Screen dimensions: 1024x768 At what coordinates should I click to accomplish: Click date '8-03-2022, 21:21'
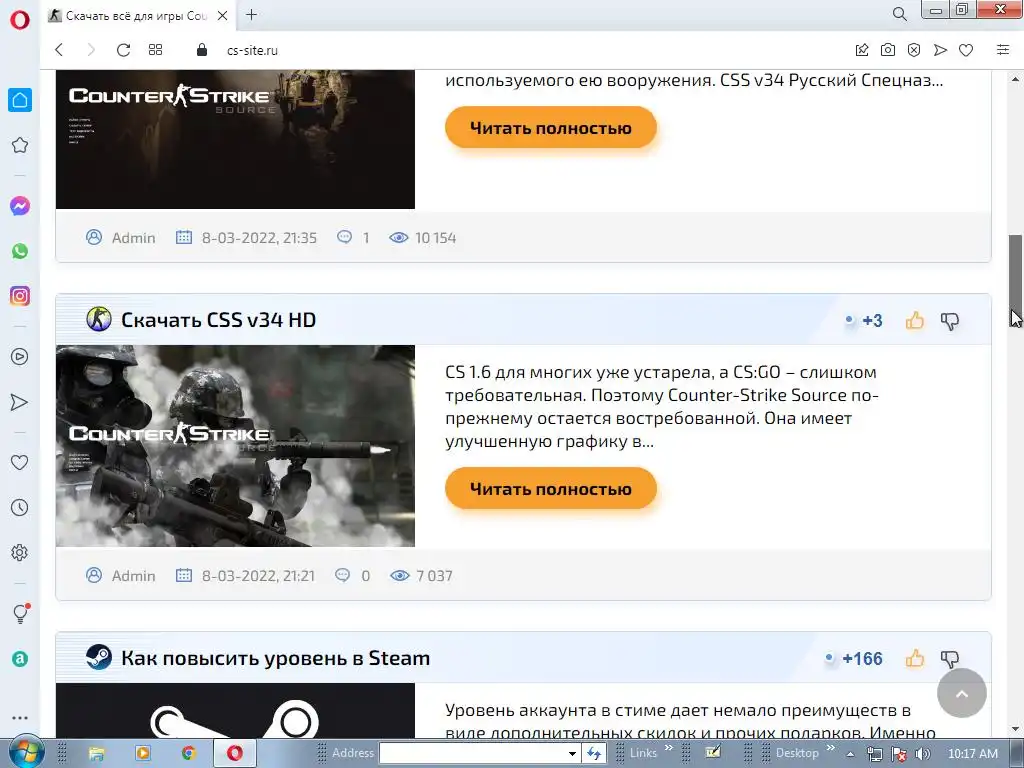[258, 576]
